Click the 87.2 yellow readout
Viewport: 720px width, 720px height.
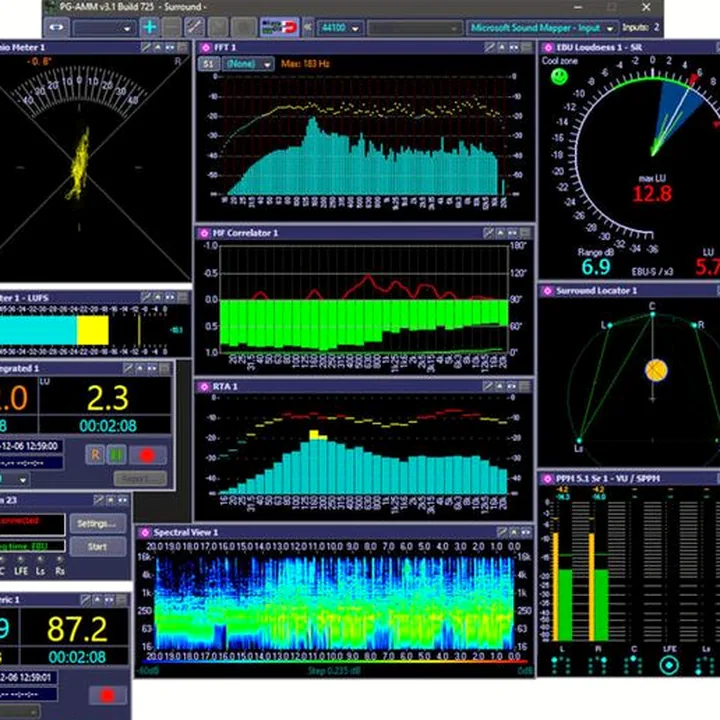[x=77, y=629]
